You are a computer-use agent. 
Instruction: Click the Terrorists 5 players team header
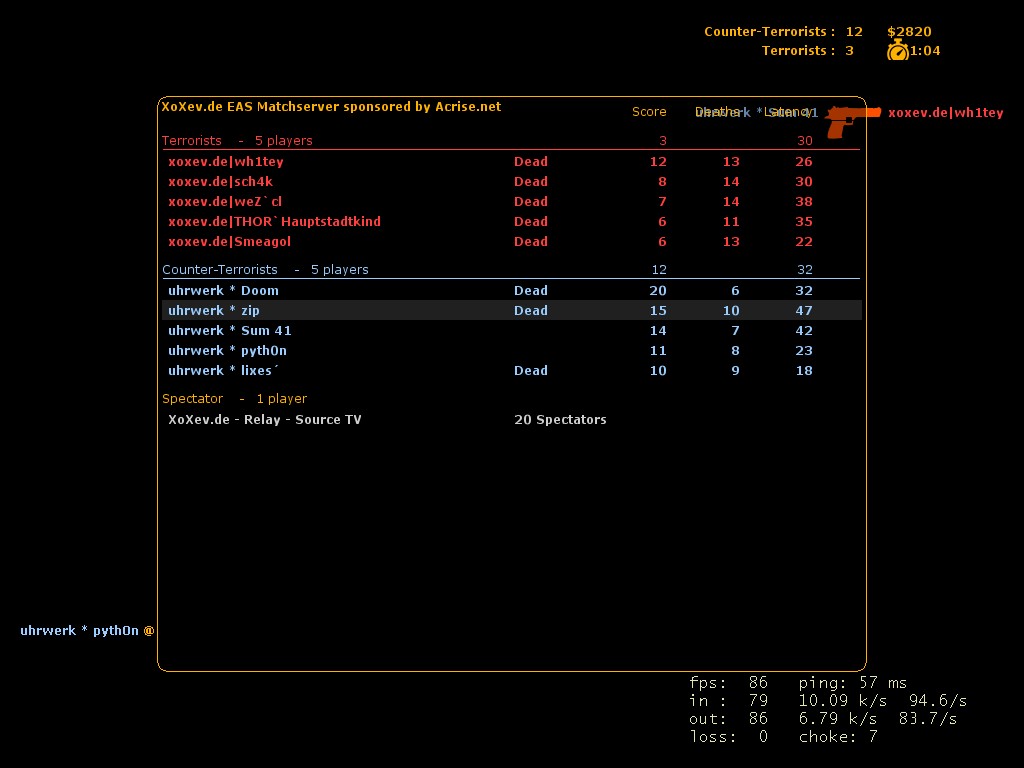click(x=237, y=141)
